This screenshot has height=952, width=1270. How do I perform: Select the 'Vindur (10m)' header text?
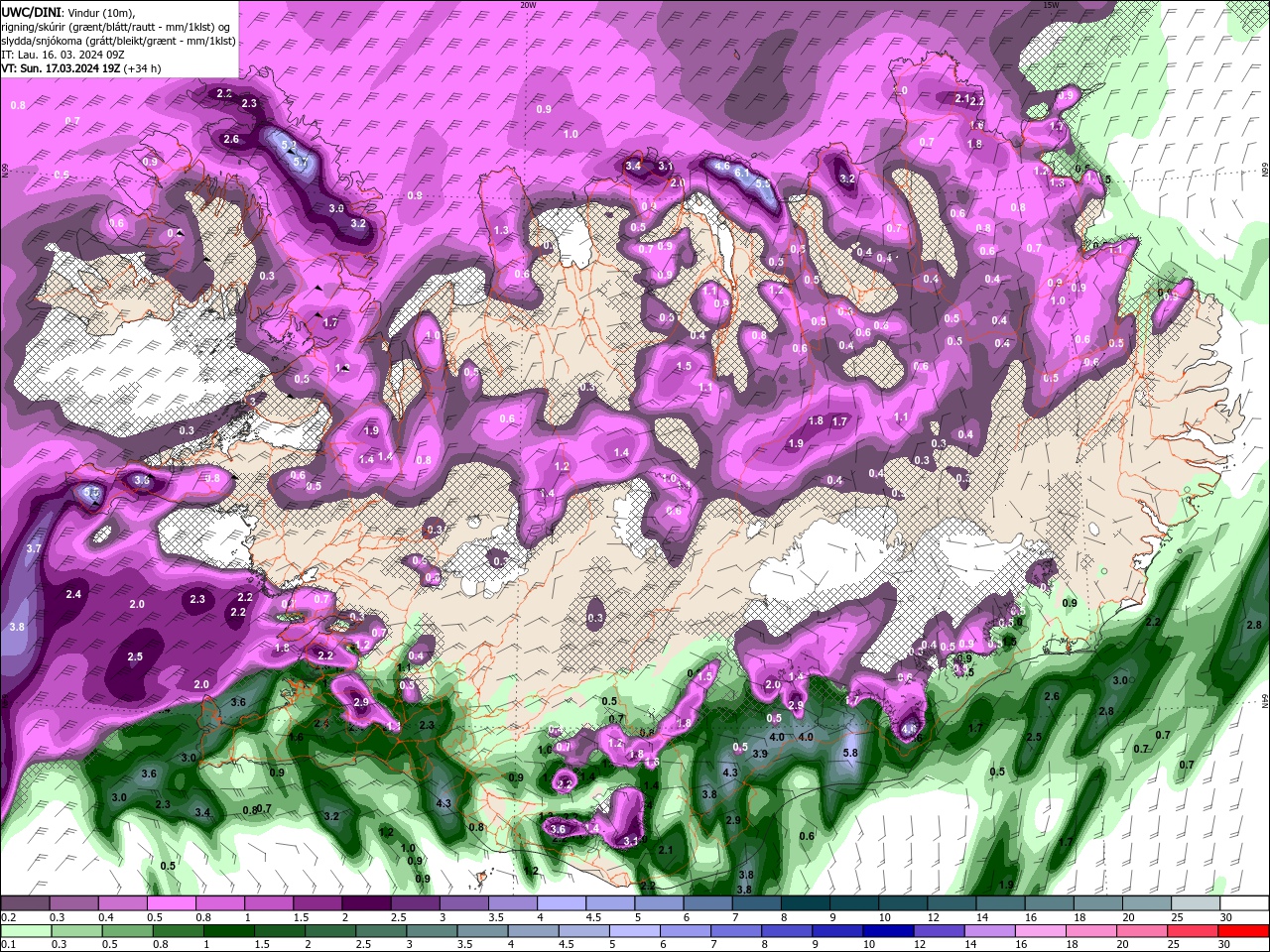(x=103, y=12)
